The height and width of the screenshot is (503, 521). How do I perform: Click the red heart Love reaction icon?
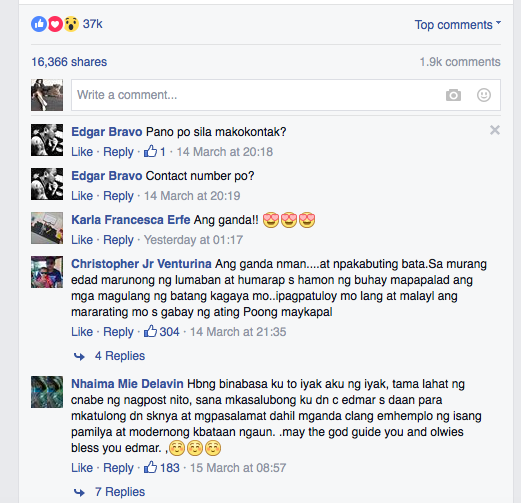click(55, 24)
